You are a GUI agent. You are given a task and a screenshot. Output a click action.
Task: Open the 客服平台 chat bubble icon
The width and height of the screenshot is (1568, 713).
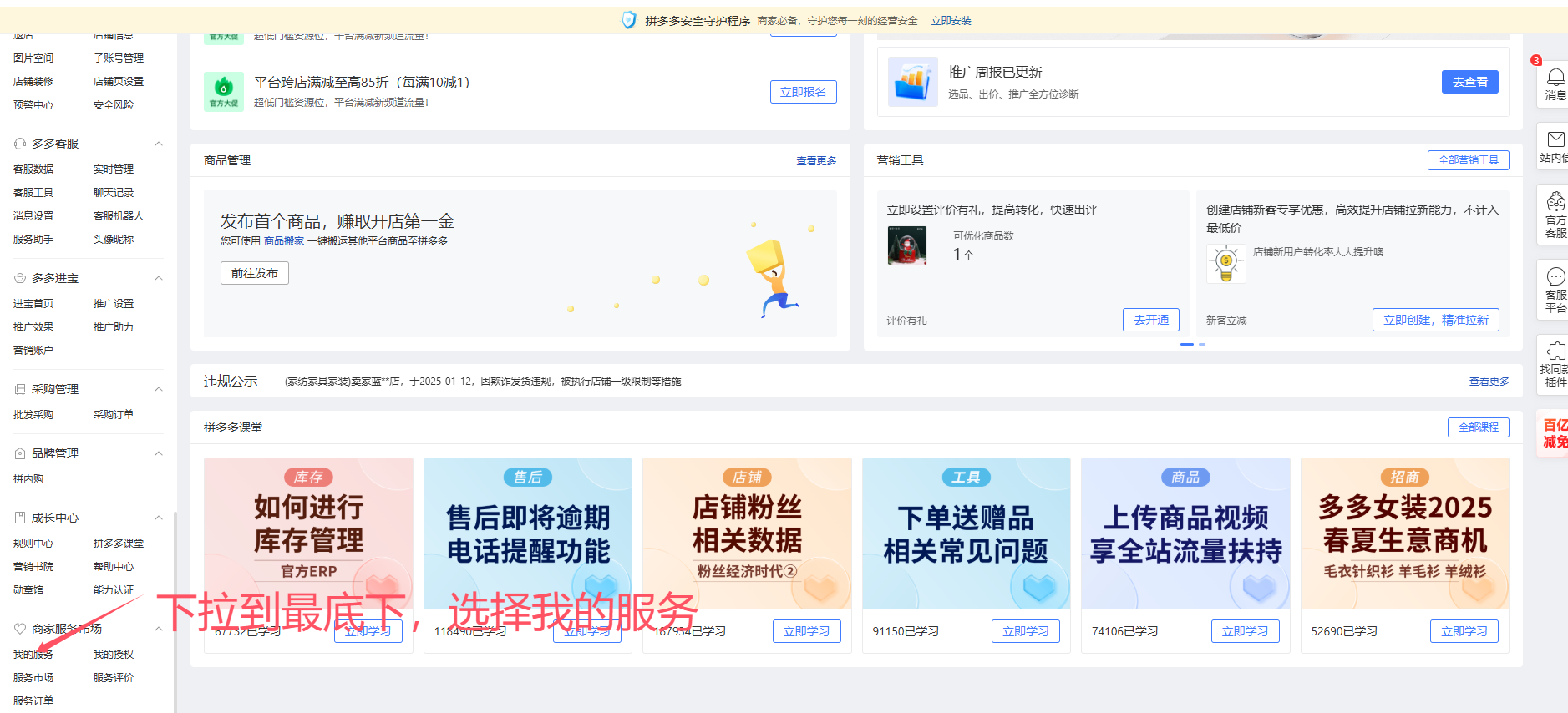(x=1555, y=276)
